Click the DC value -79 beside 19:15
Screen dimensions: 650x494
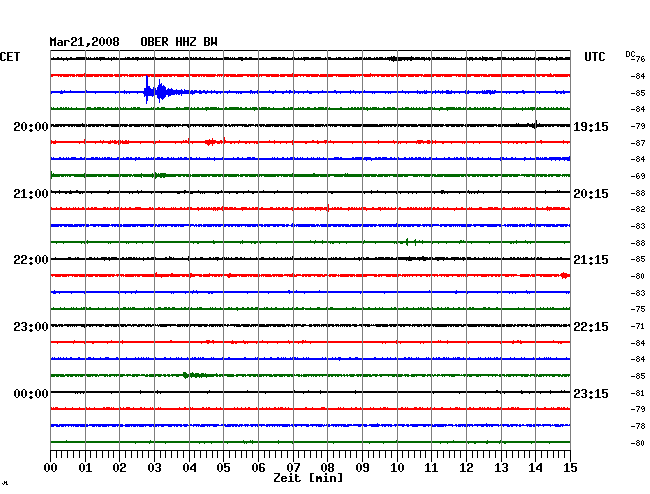638,126
